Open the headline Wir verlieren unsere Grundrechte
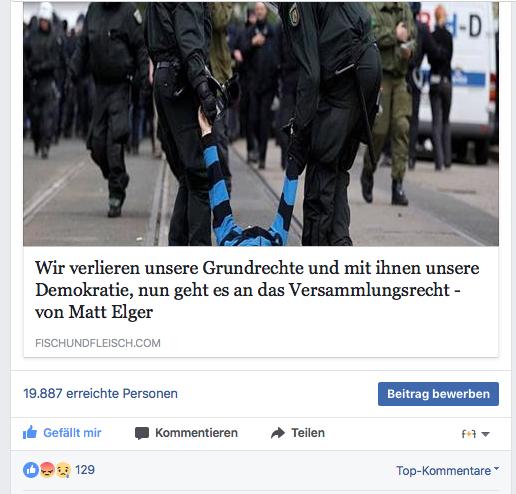The image size is (516, 494). pos(257,290)
